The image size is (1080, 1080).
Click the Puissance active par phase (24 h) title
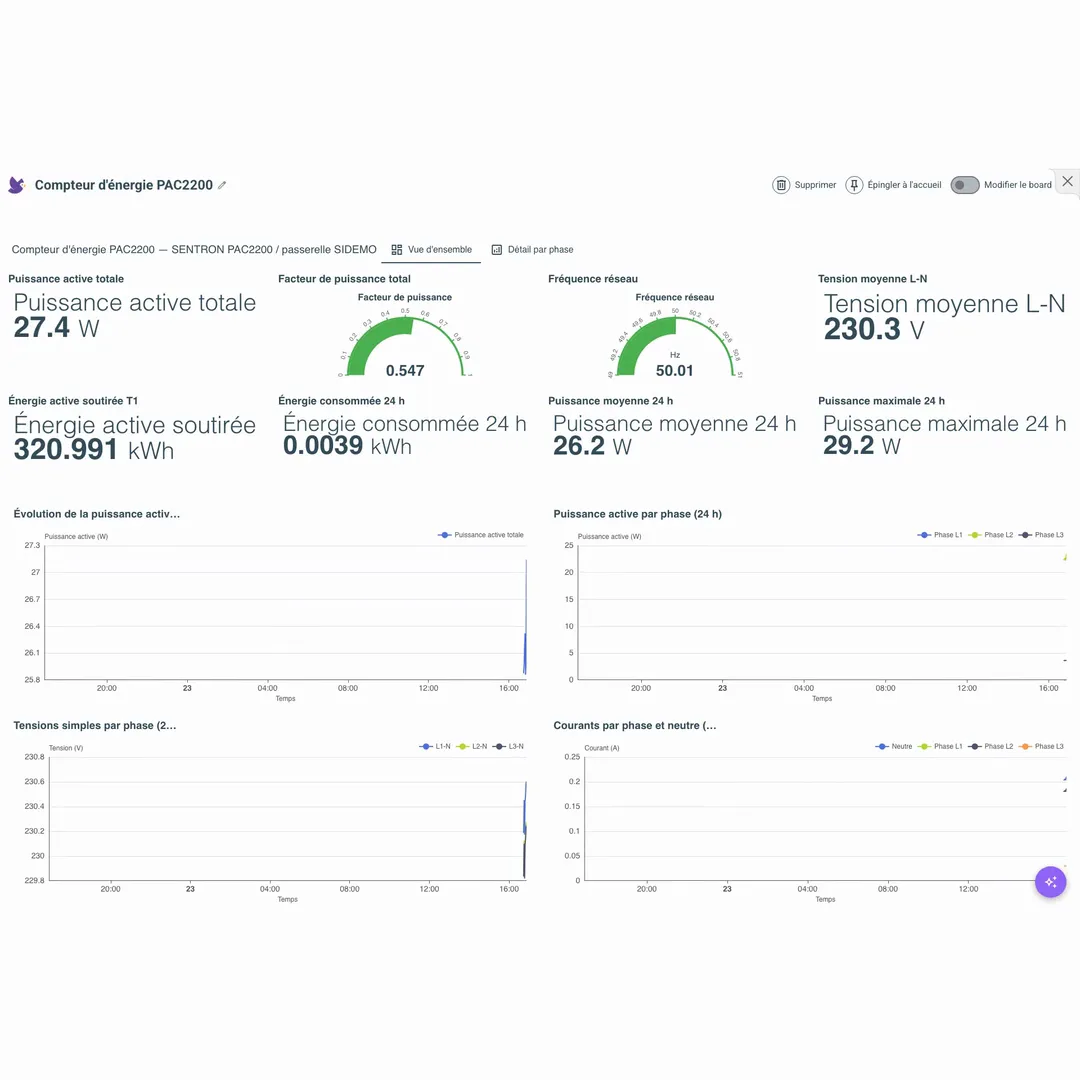point(638,514)
